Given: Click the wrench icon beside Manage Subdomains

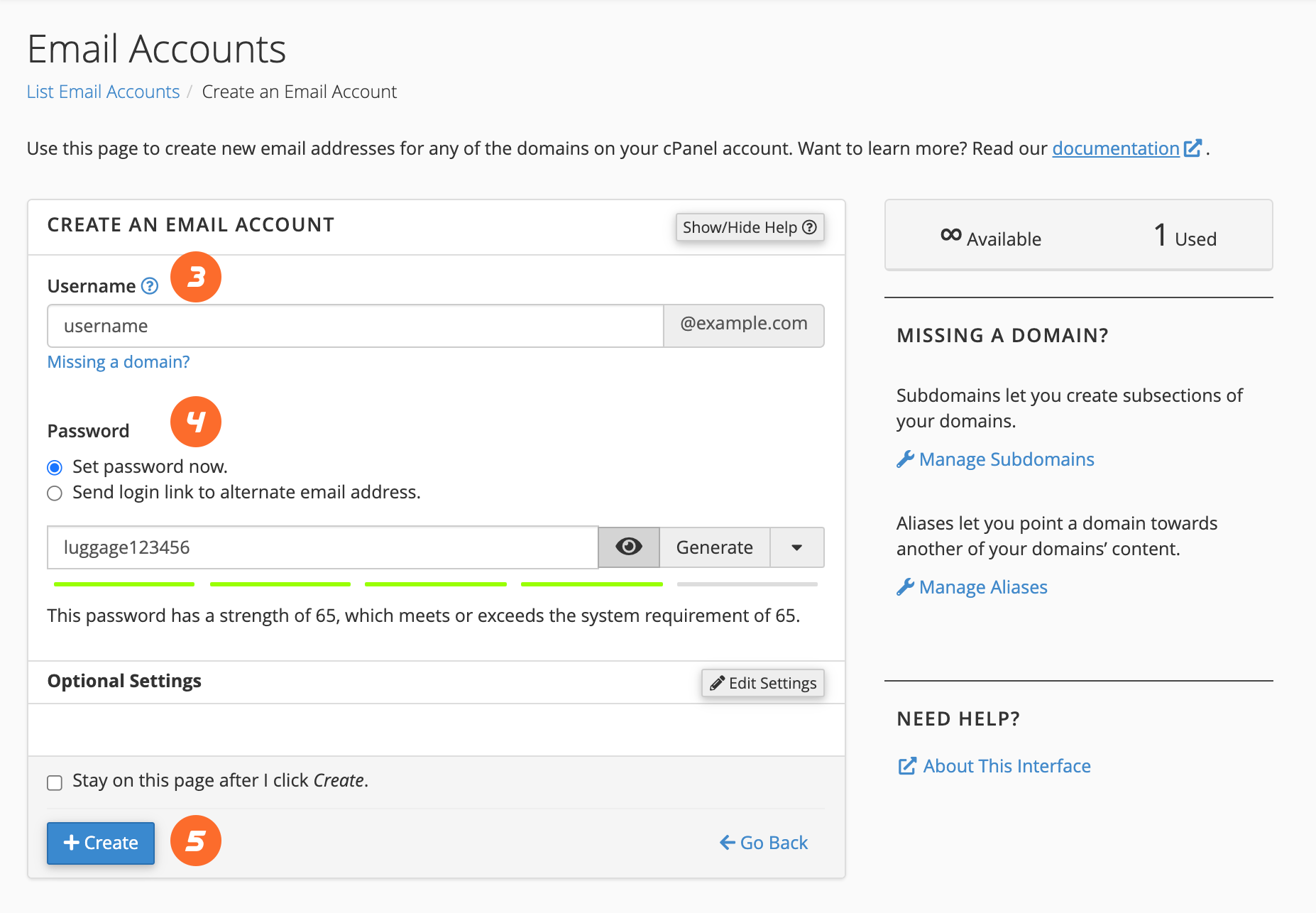Looking at the screenshot, I should point(904,459).
